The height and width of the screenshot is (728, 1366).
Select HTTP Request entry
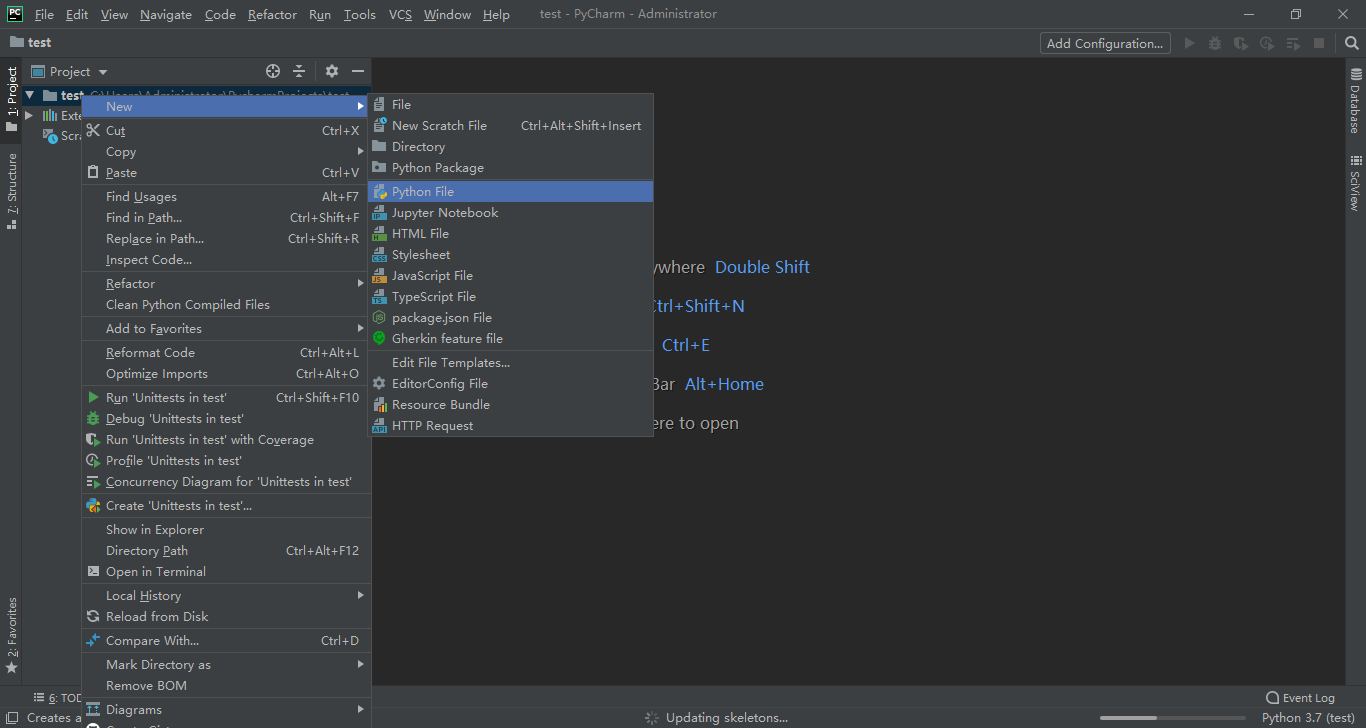pos(511,425)
